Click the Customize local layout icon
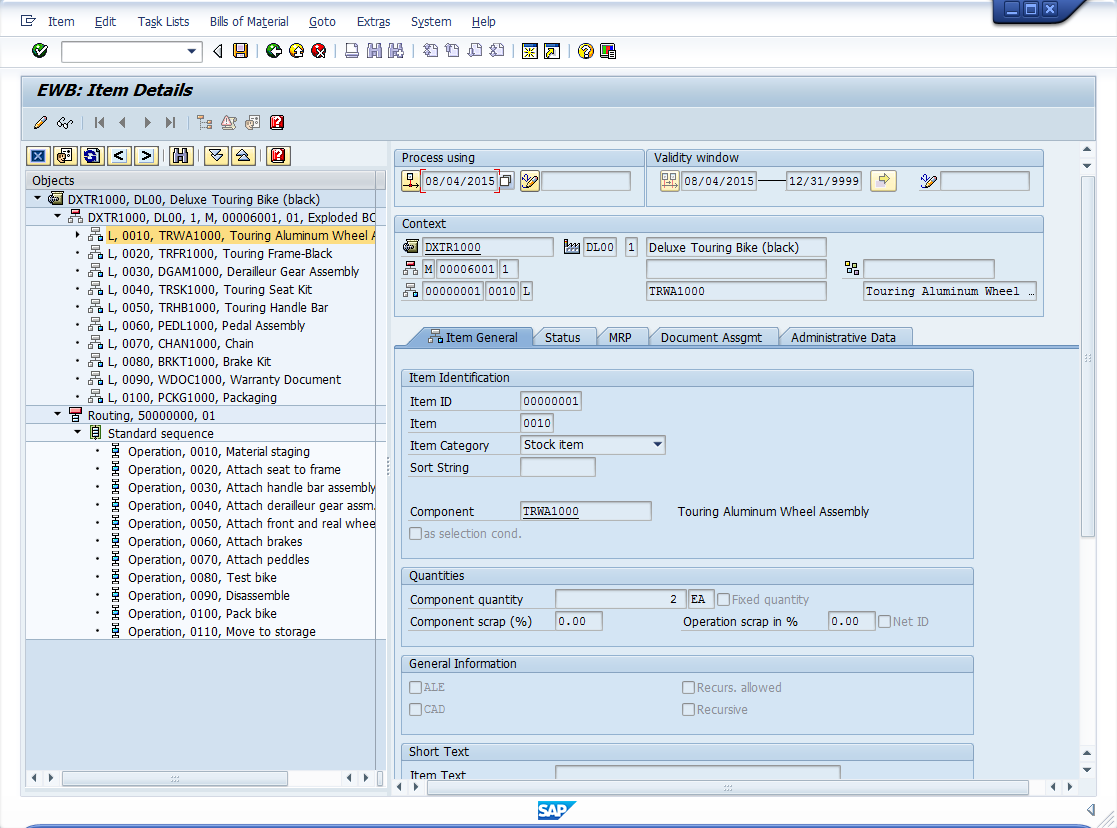This screenshot has width=1117, height=828. coord(608,51)
